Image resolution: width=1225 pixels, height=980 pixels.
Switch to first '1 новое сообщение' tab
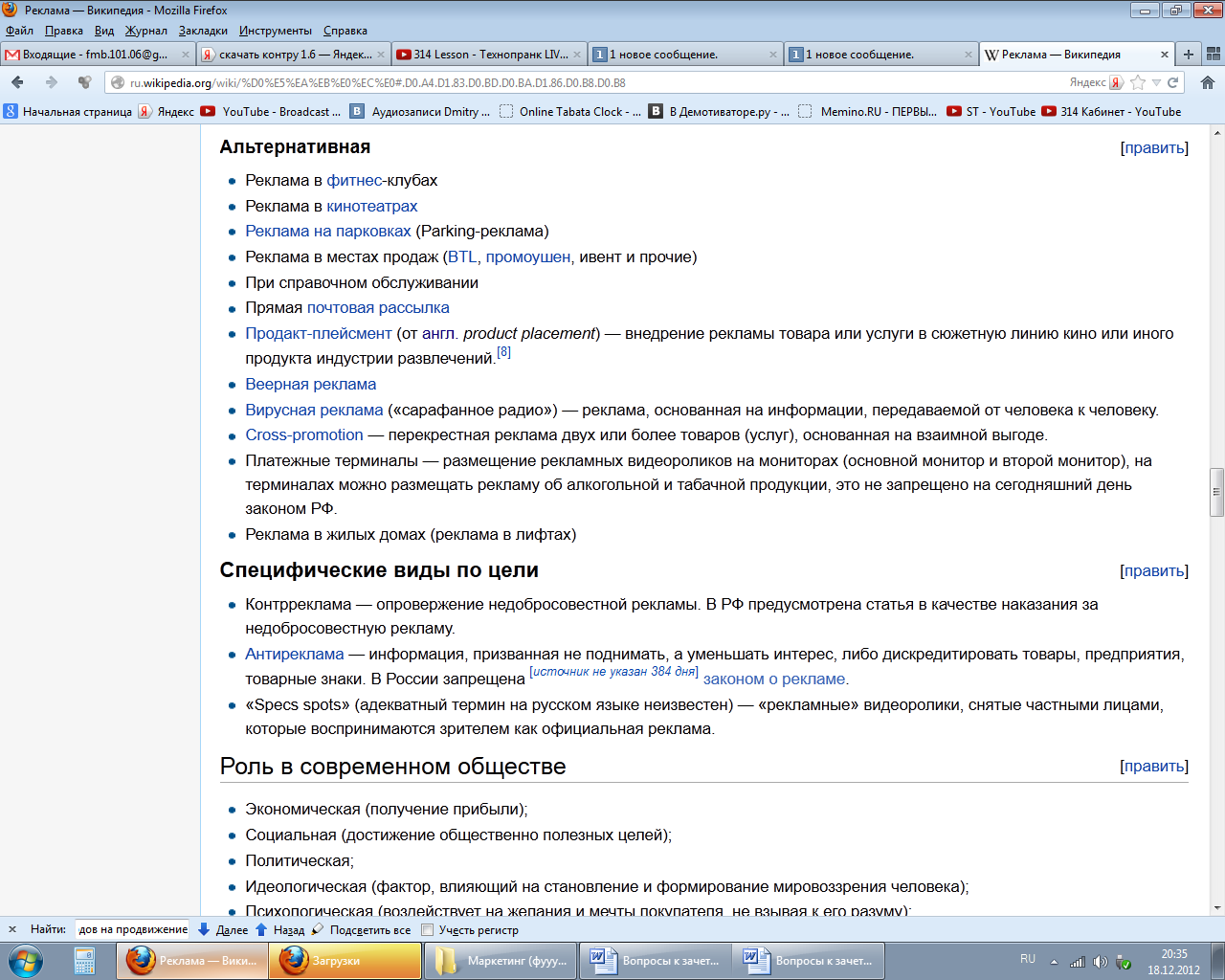point(684,55)
